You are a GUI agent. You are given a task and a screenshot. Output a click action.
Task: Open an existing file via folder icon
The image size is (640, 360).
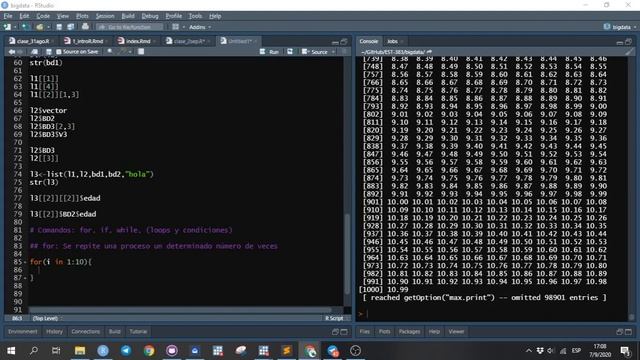pyautogui.click(x=39, y=27)
